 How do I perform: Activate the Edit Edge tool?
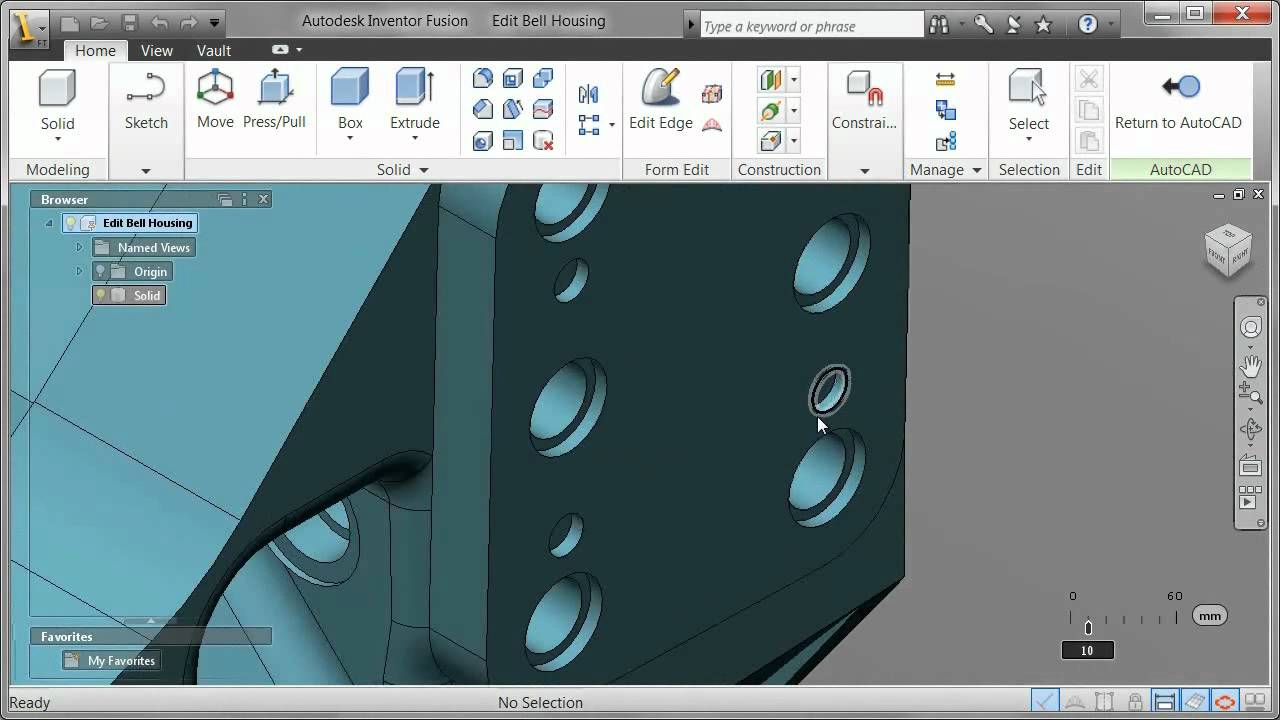[x=661, y=100]
